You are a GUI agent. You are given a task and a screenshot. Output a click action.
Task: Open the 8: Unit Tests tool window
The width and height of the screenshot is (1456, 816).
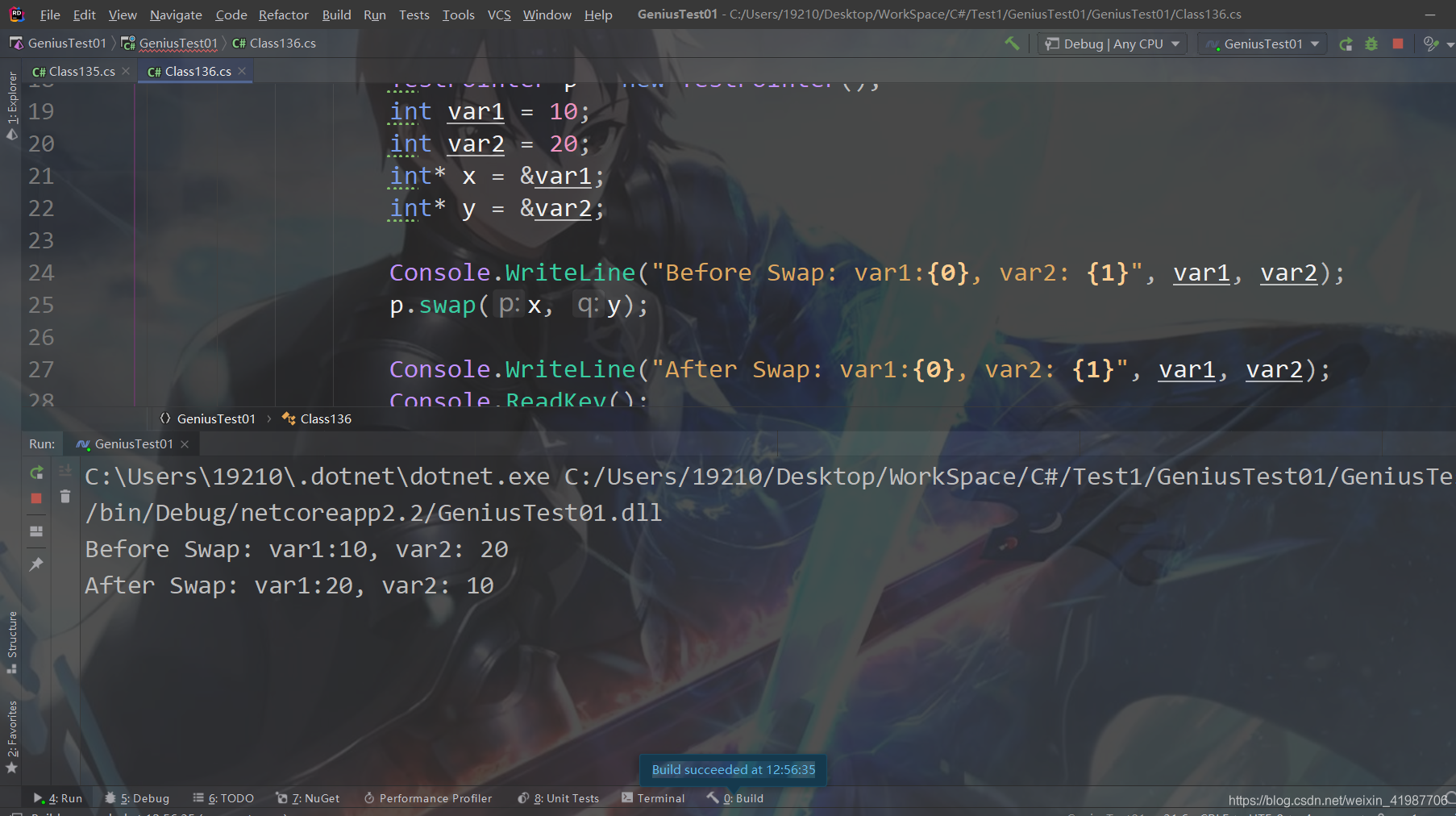tap(558, 798)
